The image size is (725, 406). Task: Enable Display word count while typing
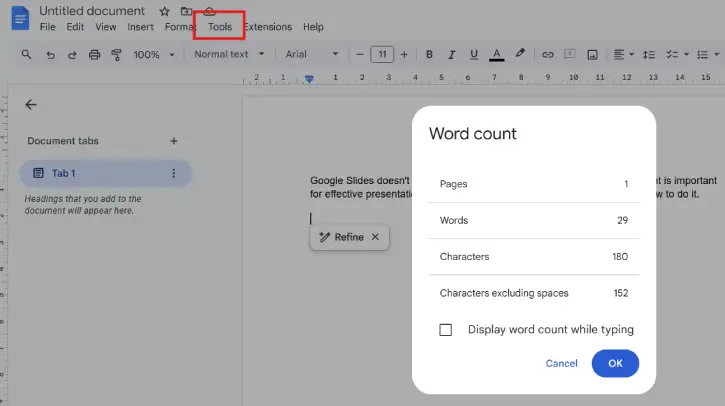(446, 330)
